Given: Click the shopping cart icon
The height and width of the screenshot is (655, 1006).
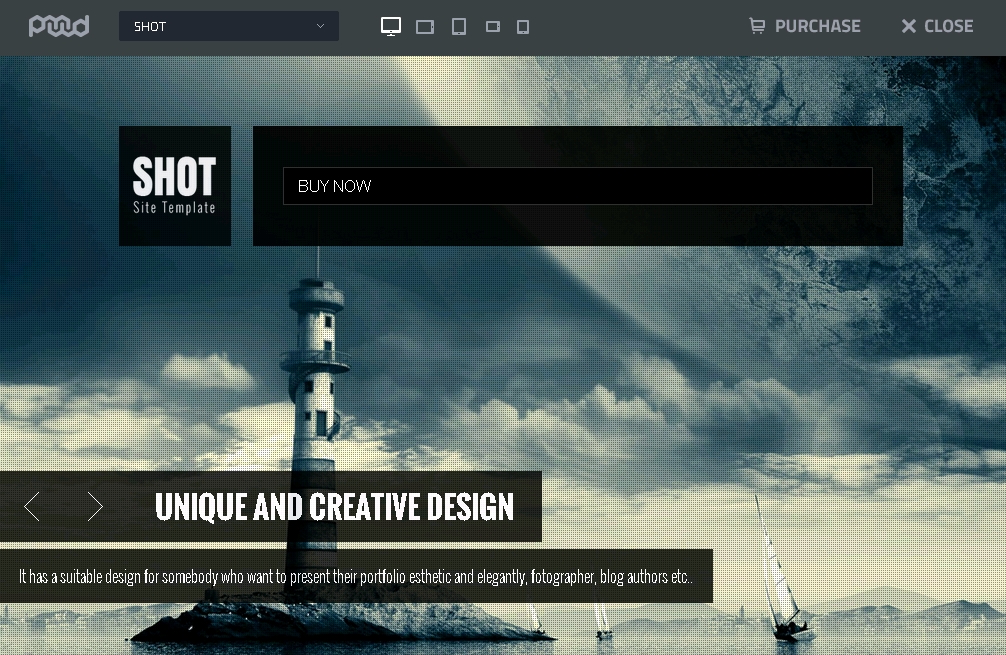Looking at the screenshot, I should click(x=757, y=26).
